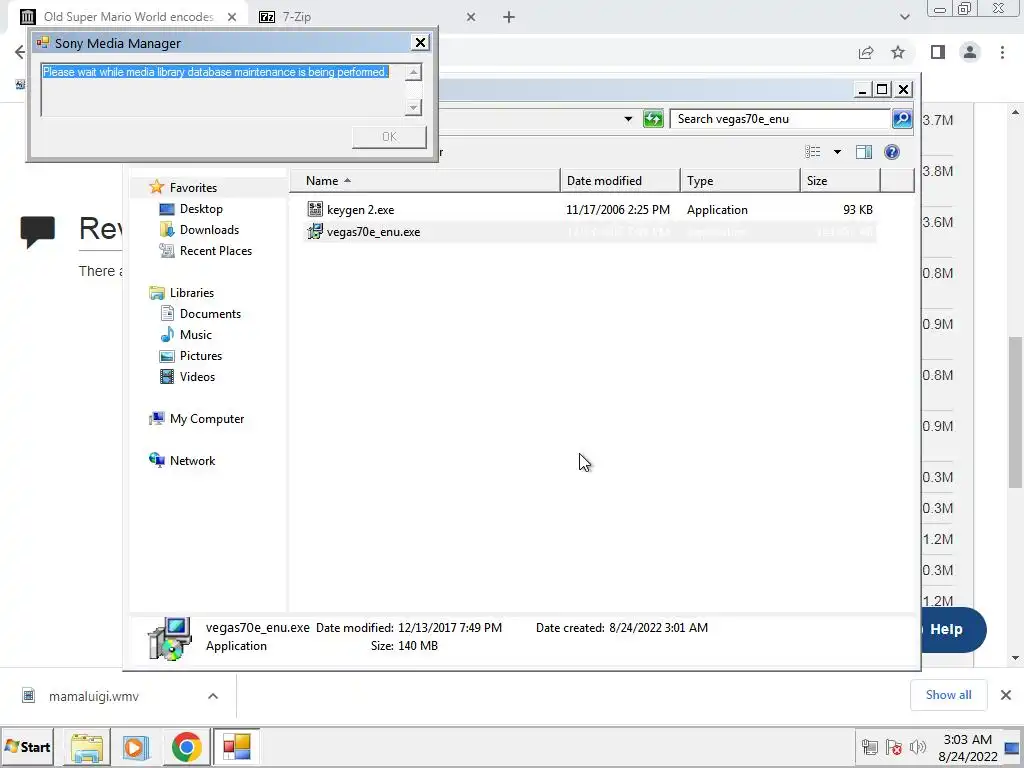Open mamaluigi.wmv download options chevron

tap(213, 696)
